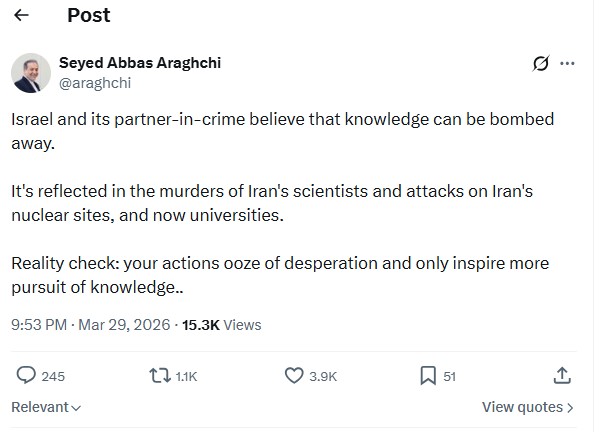This screenshot has width=609, height=432.
Task: Click the 245 replies count
Action: coord(53,377)
